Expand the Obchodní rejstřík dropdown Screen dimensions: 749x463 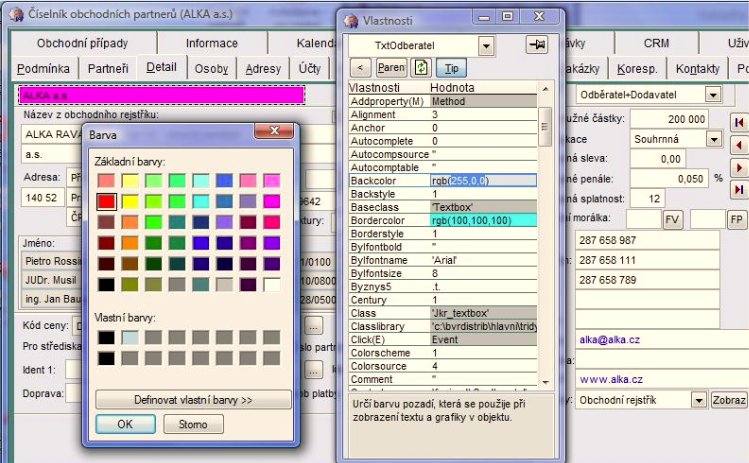click(x=698, y=400)
